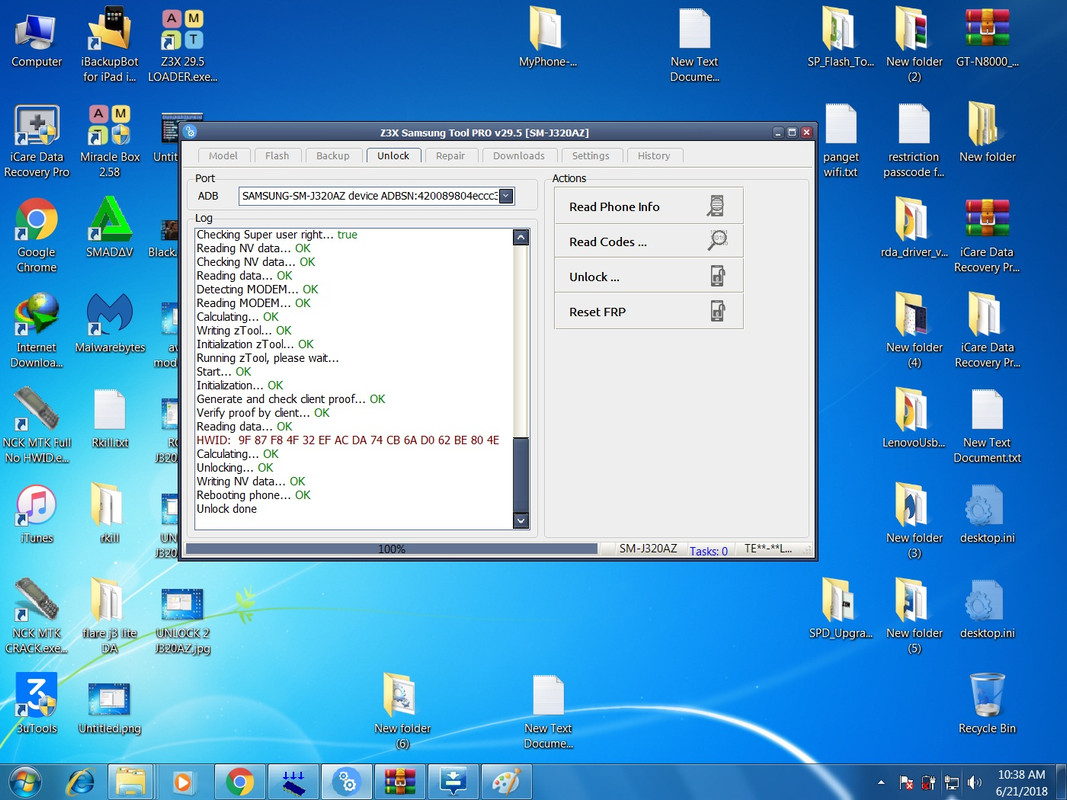Image resolution: width=1067 pixels, height=800 pixels.
Task: Open Rkill.txt file on desktop
Action: (x=110, y=418)
